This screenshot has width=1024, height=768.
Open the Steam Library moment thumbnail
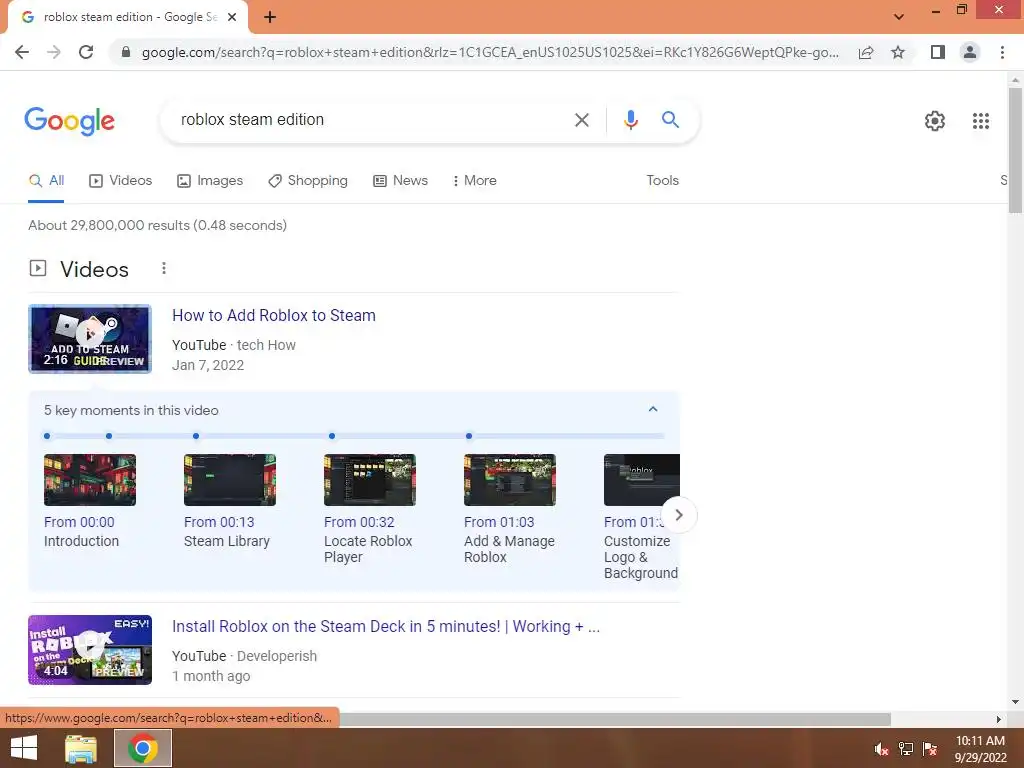click(230, 480)
